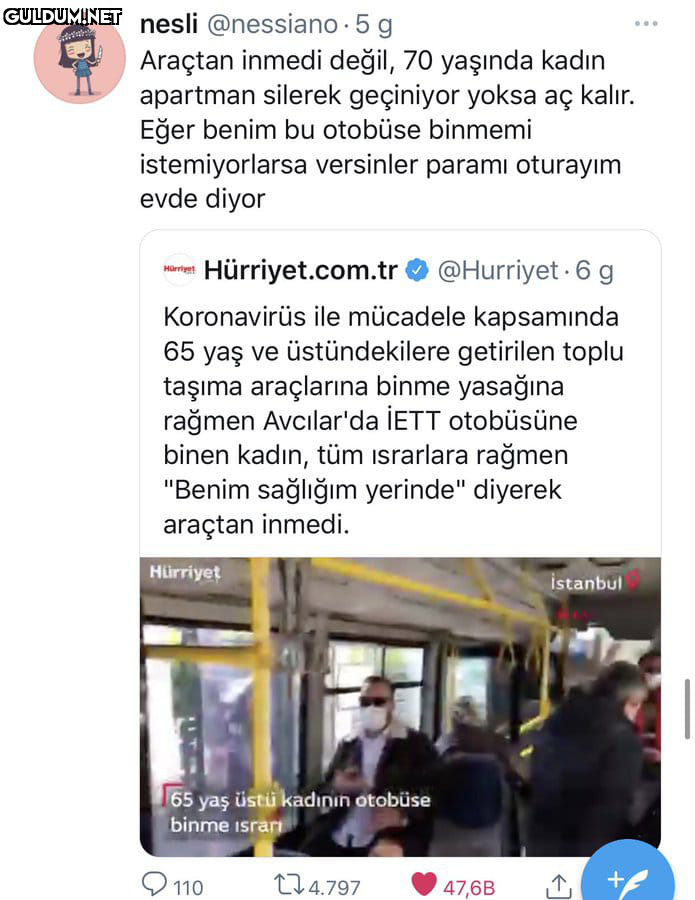Click the vertical scrollbar handle
Screen dimensions: 695x900
[687, 709]
